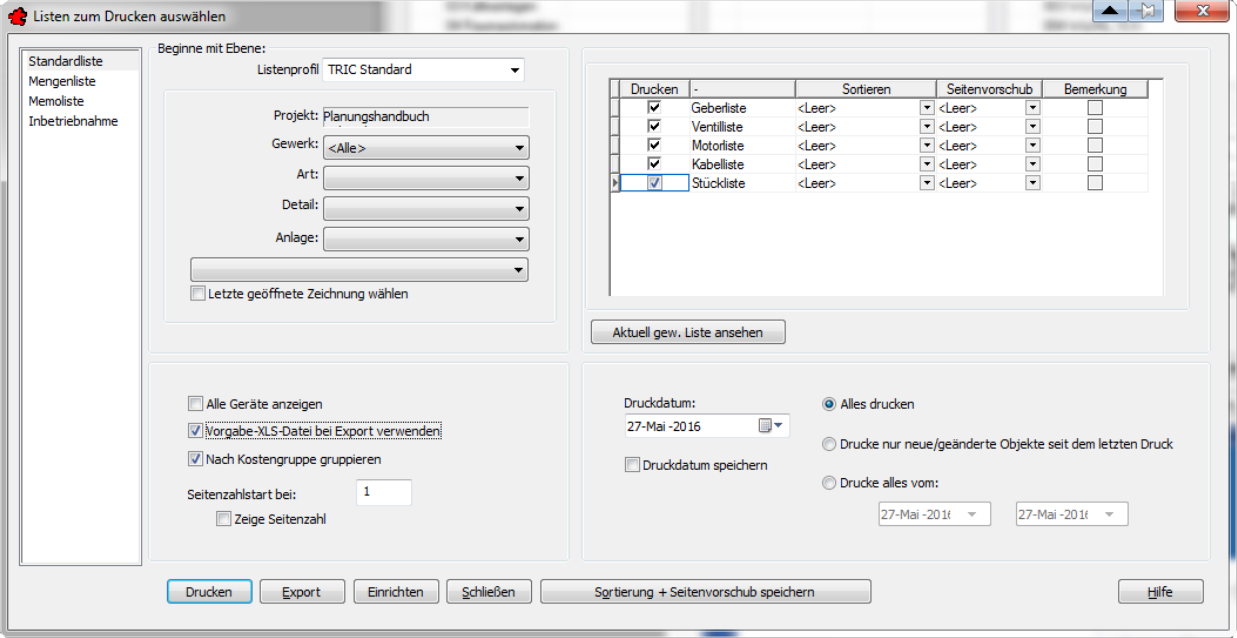Enable Zeige Seitenzahl checkbox

click(x=223, y=519)
